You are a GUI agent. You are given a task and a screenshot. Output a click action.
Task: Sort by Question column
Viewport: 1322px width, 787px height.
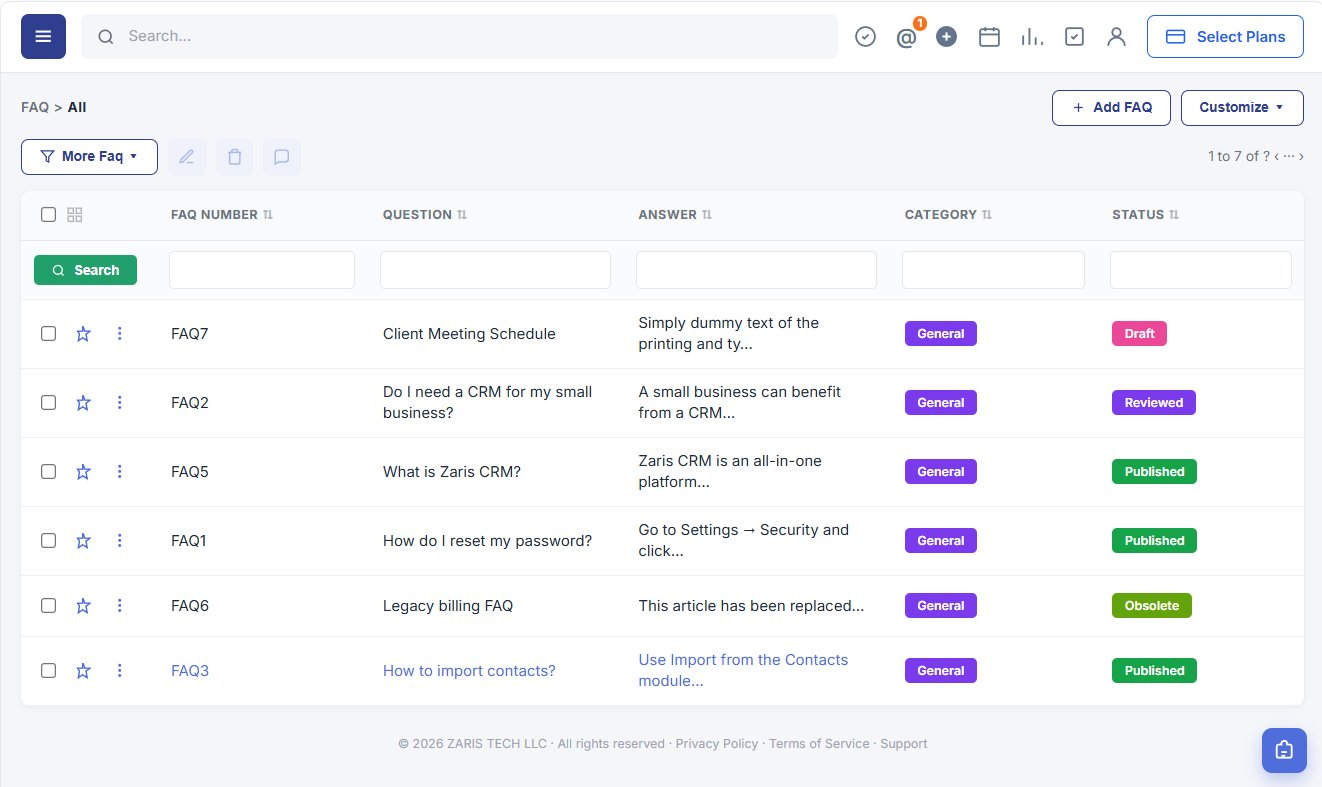[x=425, y=215]
